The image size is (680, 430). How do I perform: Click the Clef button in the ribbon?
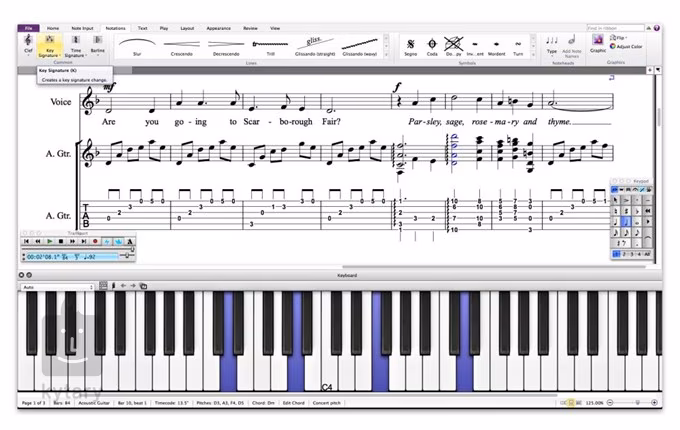pyautogui.click(x=29, y=43)
